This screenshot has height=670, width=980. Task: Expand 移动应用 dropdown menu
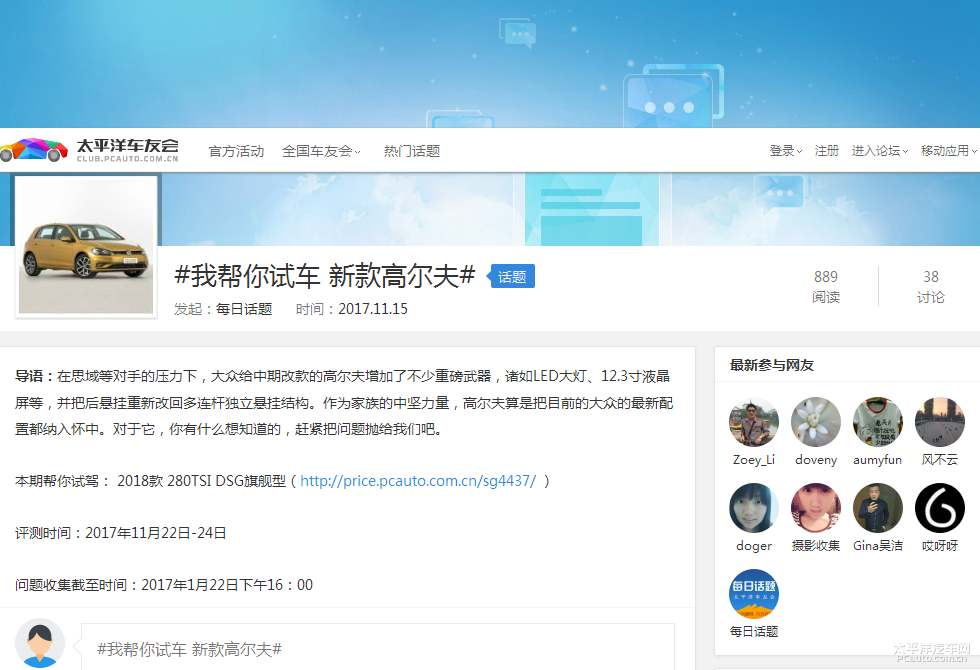click(948, 151)
